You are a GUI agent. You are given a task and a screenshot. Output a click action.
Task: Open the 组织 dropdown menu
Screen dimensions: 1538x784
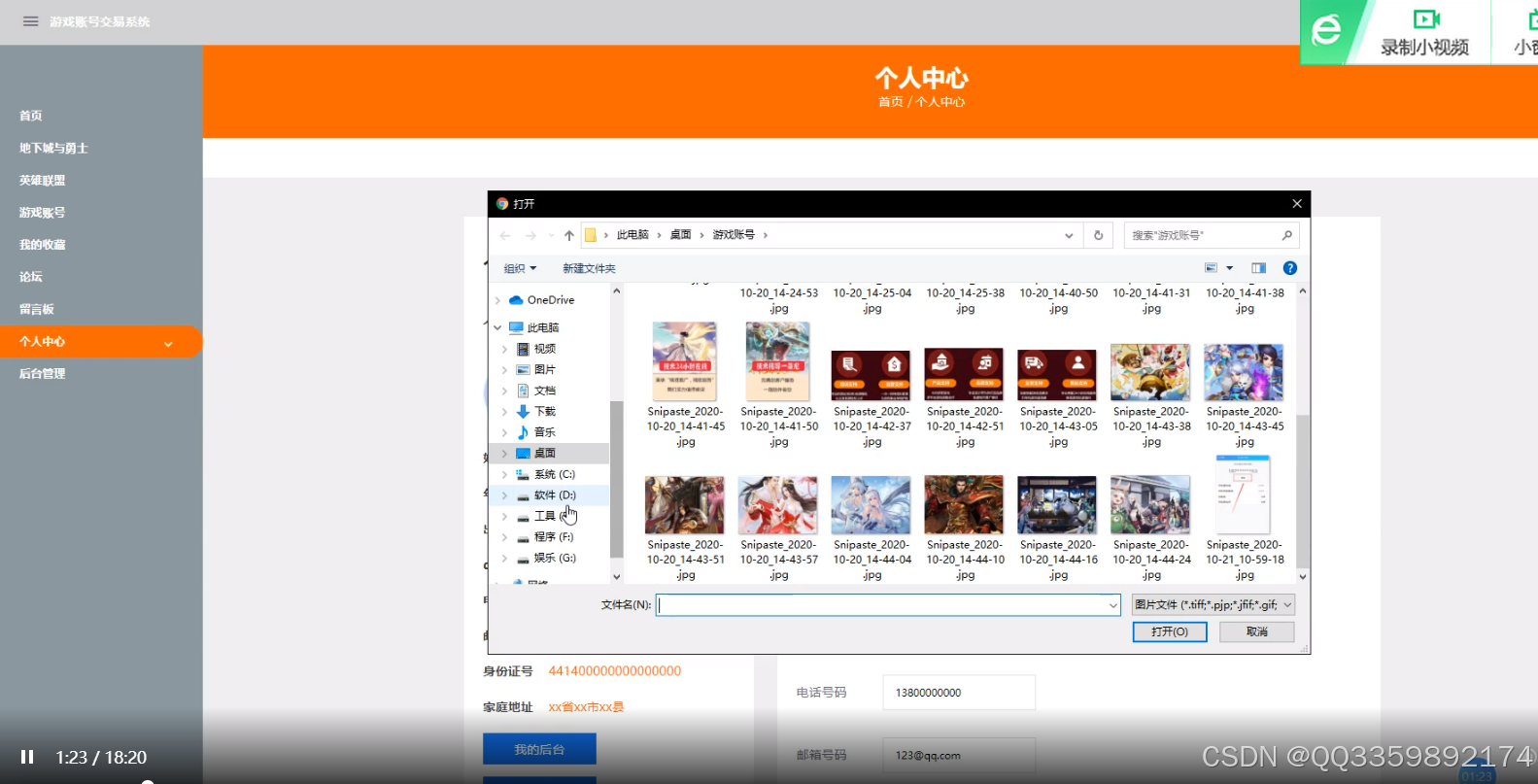520,268
